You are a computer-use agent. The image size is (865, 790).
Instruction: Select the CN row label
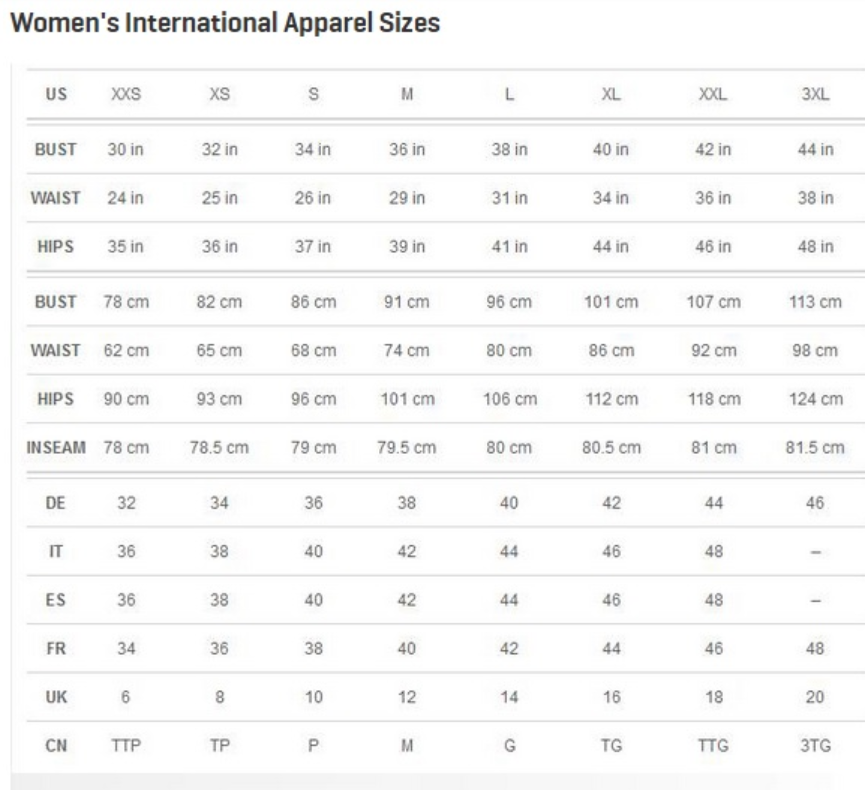[56, 746]
